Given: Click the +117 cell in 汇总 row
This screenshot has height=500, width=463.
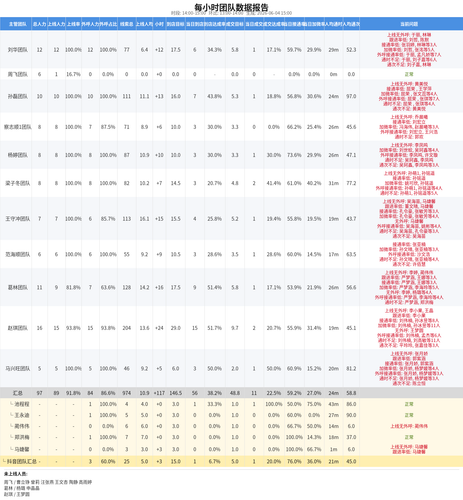Looking at the screenshot, I should 159,393.
